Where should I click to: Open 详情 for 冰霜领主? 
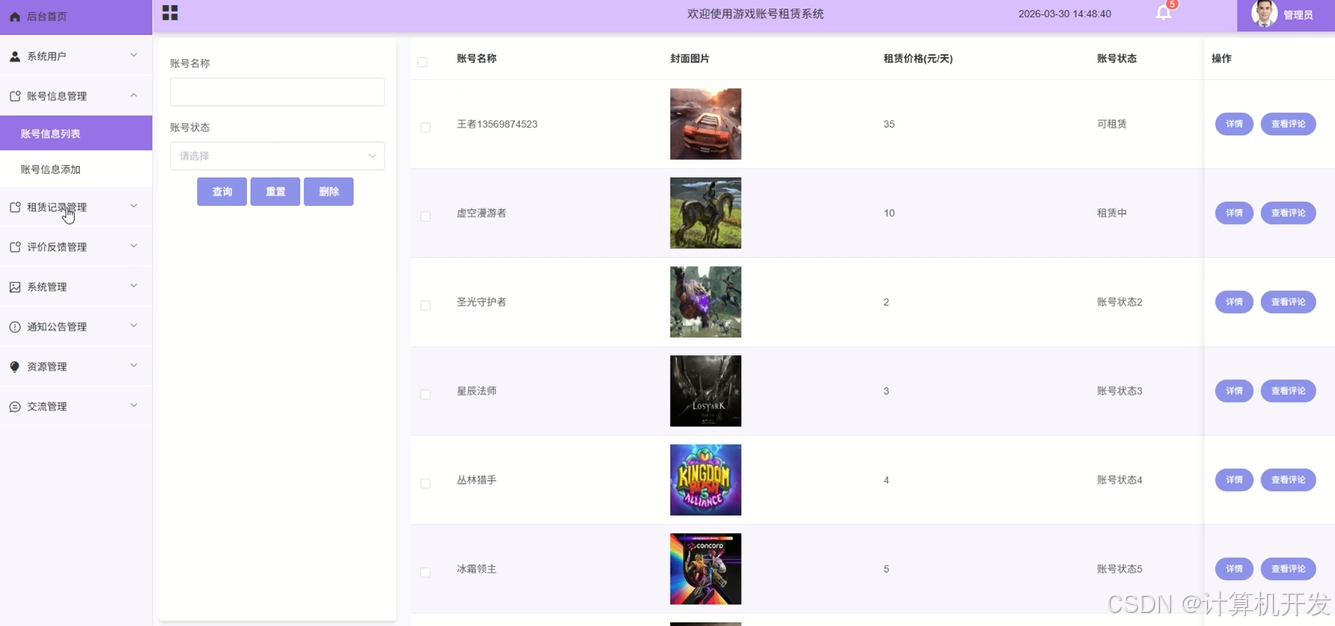pos(1234,569)
